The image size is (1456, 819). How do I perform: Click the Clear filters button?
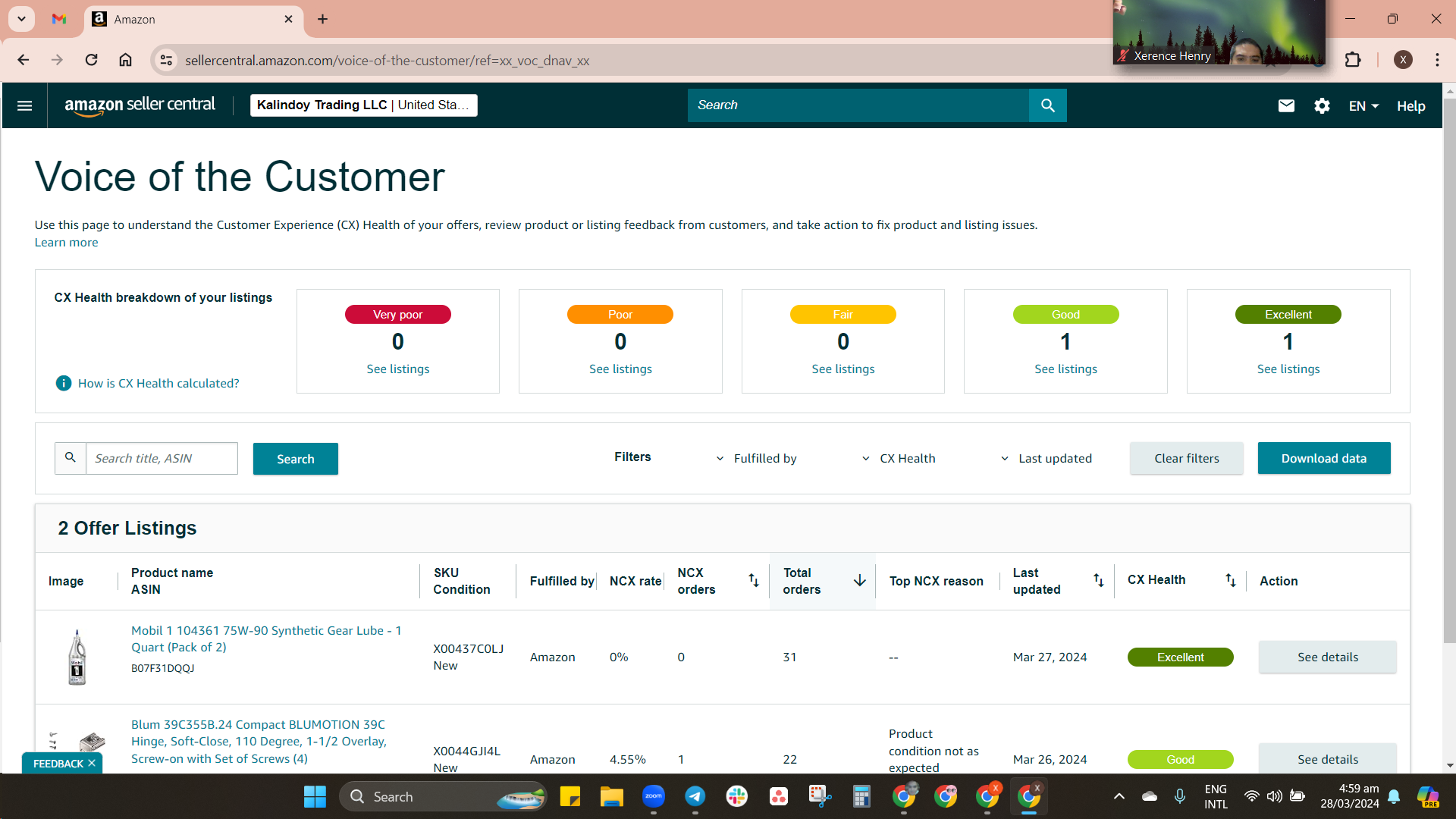pos(1187,458)
